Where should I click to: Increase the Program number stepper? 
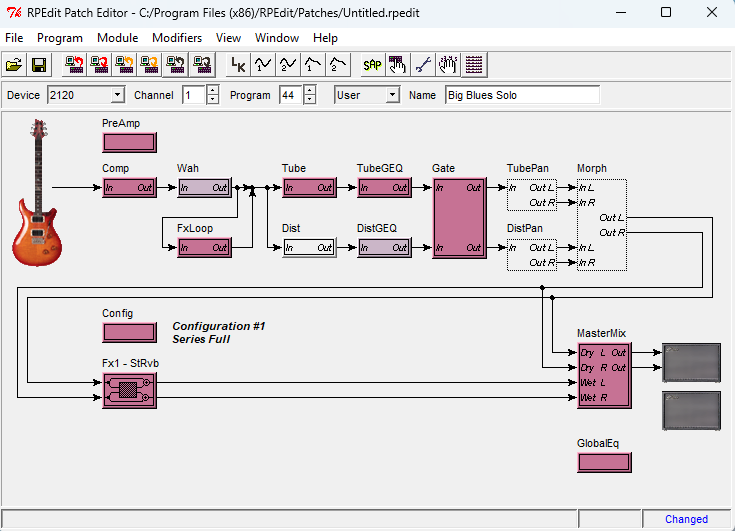(310, 90)
